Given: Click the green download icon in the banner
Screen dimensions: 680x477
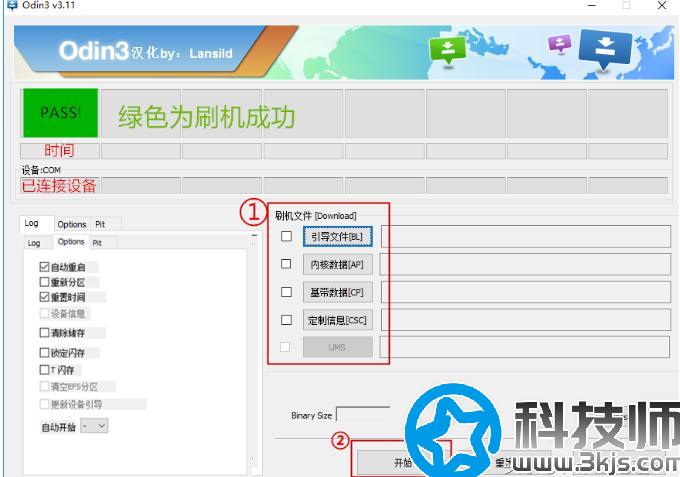Looking at the screenshot, I should [448, 50].
